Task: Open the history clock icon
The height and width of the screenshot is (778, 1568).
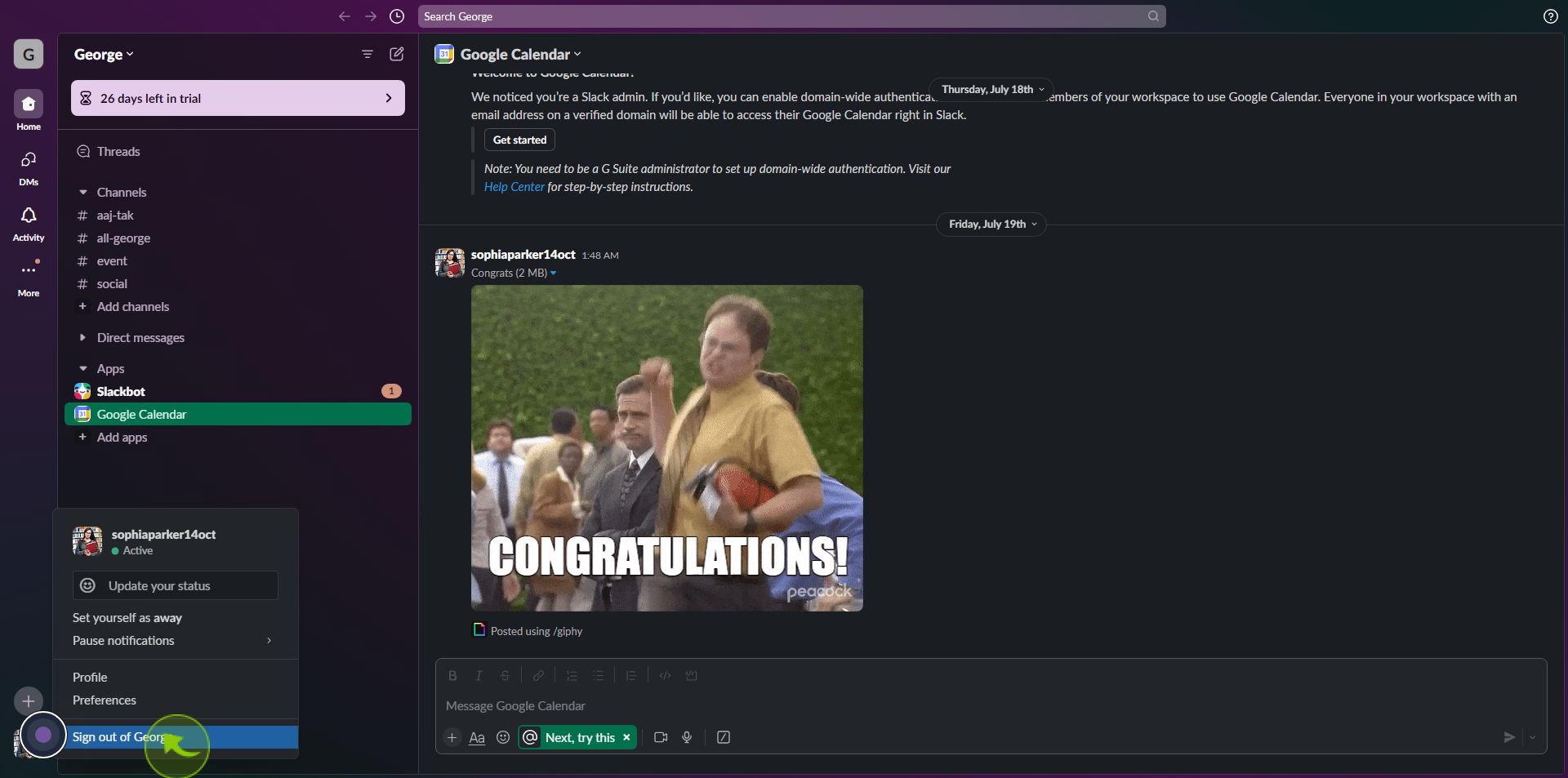Action: point(397,16)
